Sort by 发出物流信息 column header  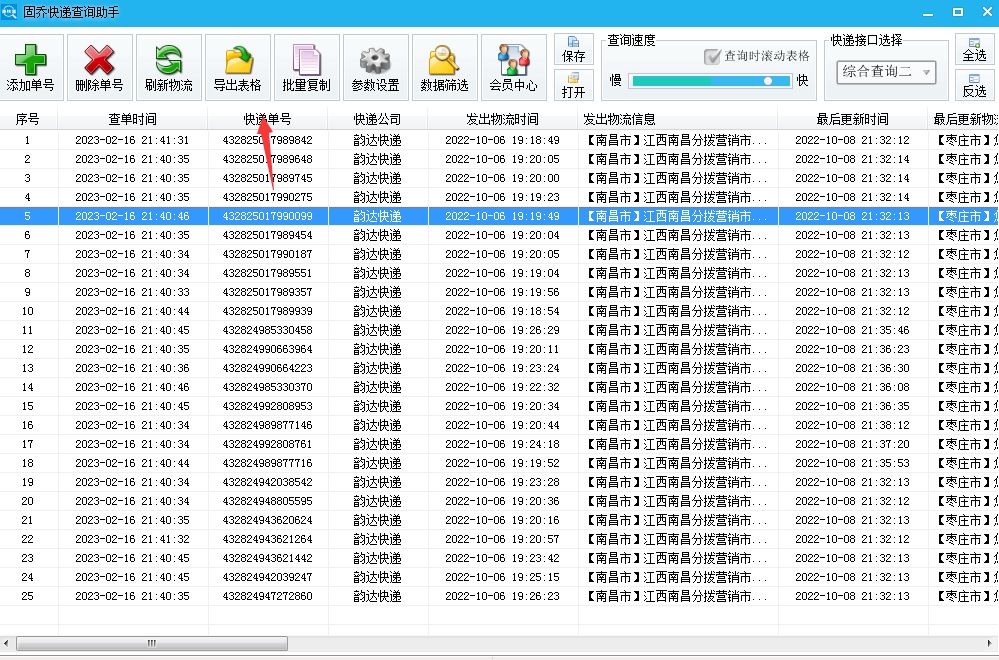[x=678, y=119]
